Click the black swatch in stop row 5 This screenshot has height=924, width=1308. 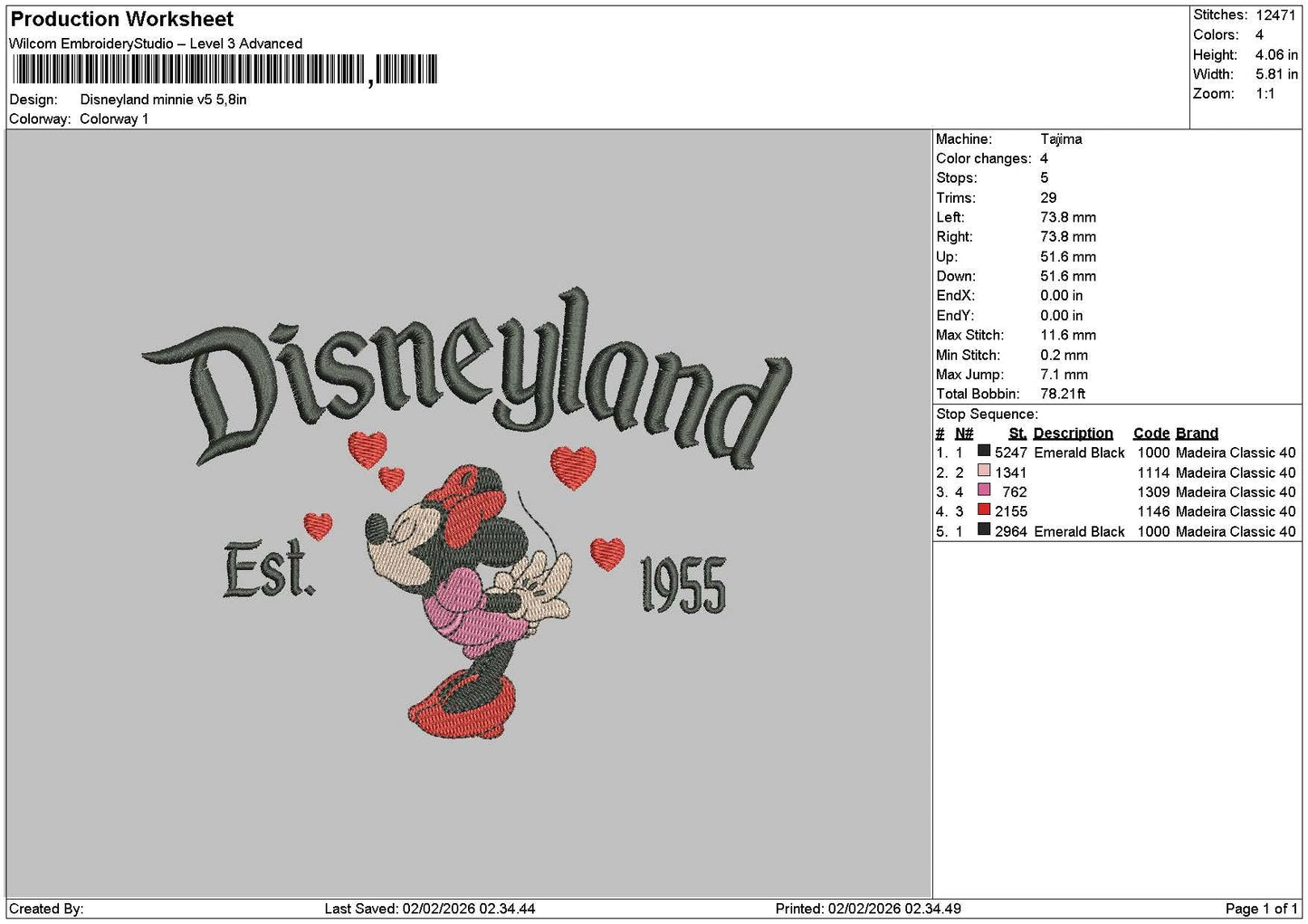pyautogui.click(x=984, y=530)
